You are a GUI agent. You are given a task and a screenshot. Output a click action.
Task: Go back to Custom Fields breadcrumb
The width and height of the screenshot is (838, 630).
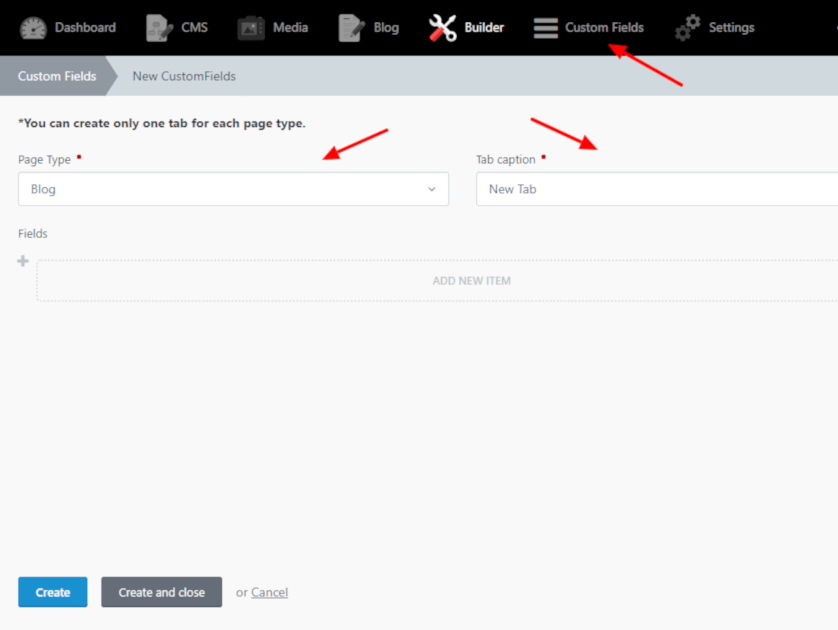tap(57, 76)
